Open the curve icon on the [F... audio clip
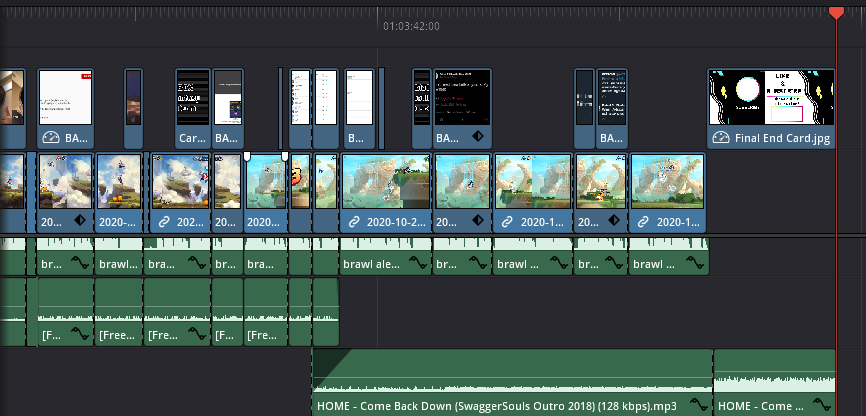Viewport: 866px width, 416px height. [x=80, y=335]
